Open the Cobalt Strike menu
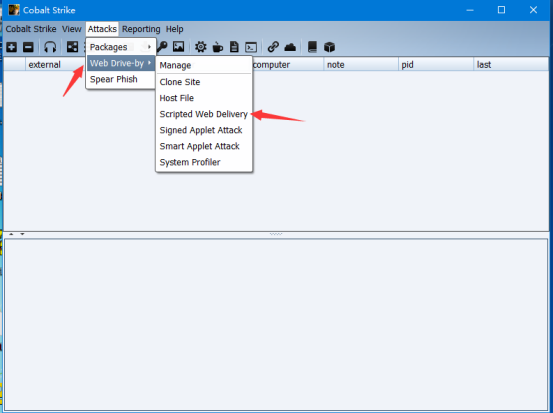Image resolution: width=553 pixels, height=413 pixels. (31, 29)
